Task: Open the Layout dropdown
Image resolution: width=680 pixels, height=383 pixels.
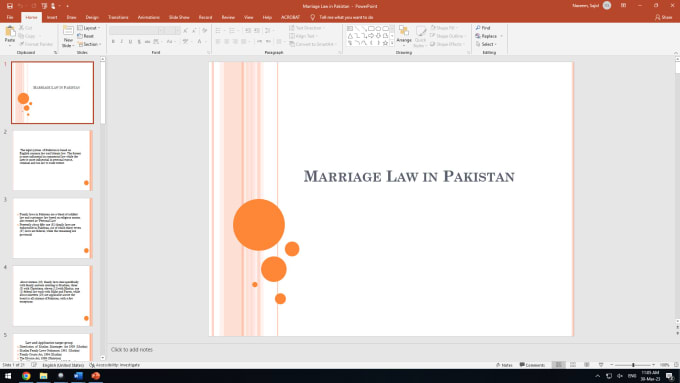Action: click(x=89, y=28)
